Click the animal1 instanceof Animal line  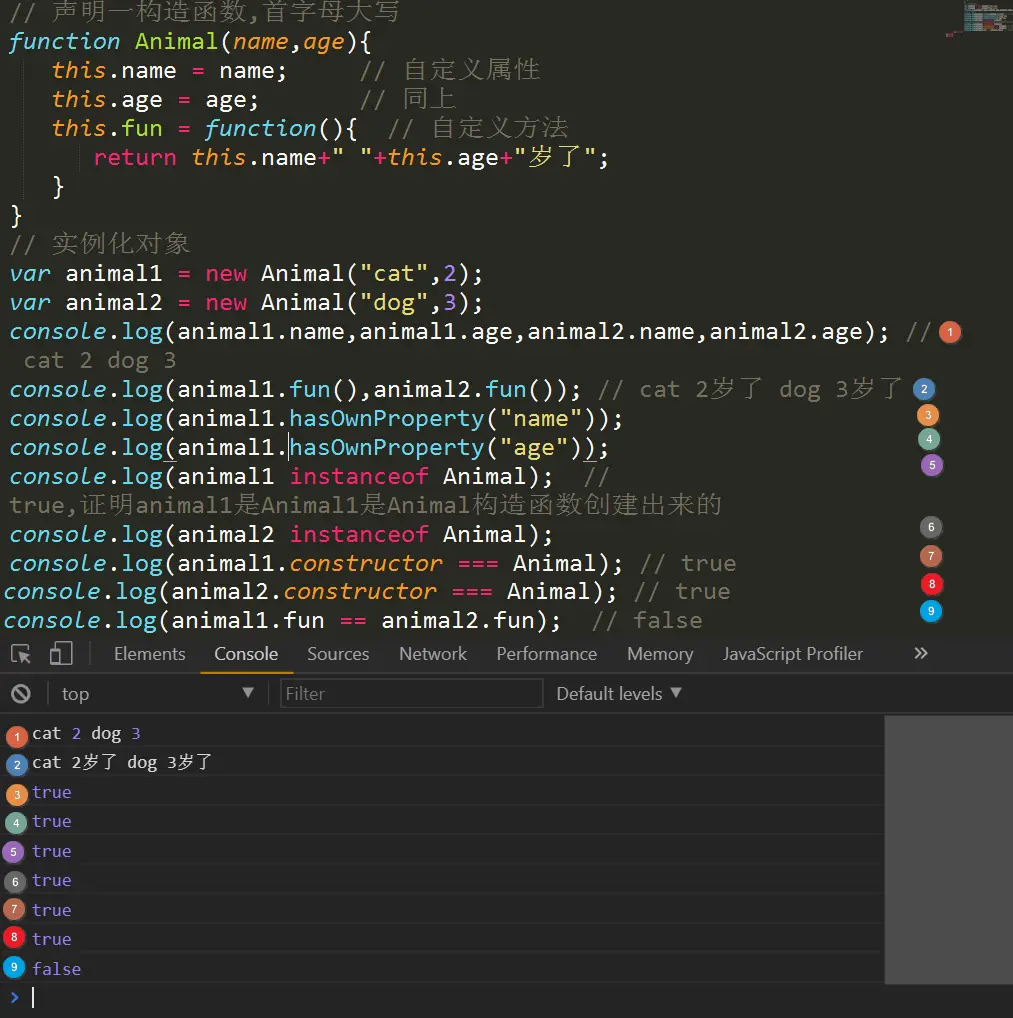[281, 477]
